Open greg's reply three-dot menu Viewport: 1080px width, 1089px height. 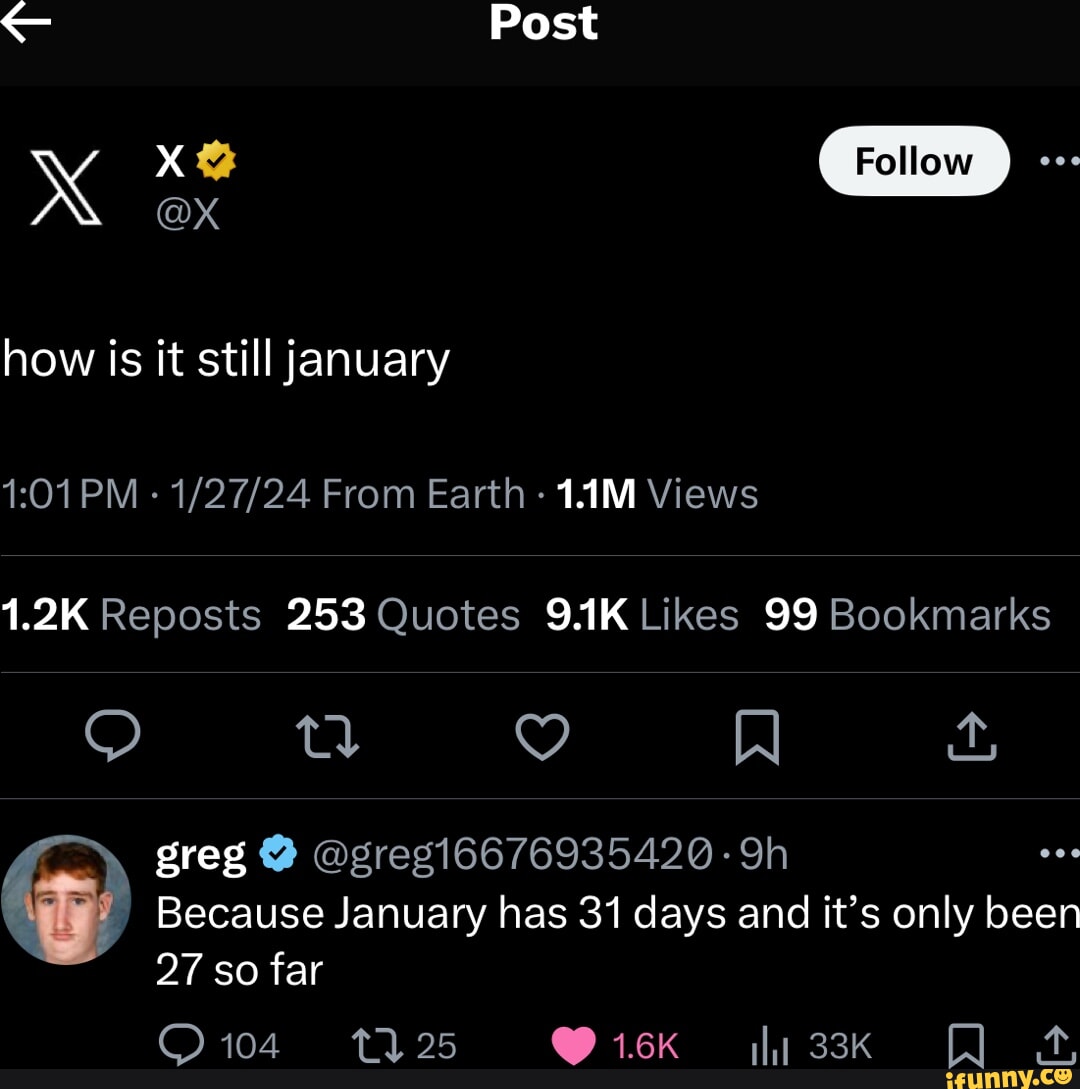pos(1060,854)
